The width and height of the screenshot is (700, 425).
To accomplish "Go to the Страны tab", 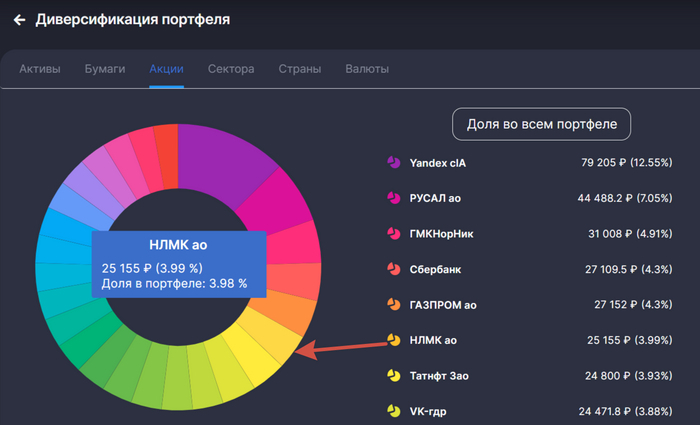I will pos(300,69).
